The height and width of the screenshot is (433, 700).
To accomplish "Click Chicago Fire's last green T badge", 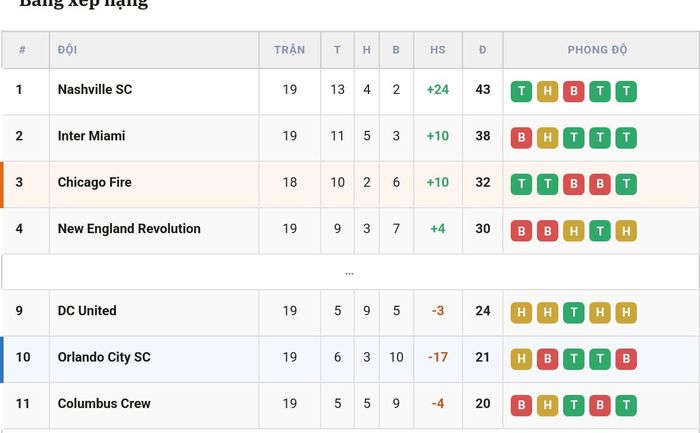I will (x=626, y=184).
